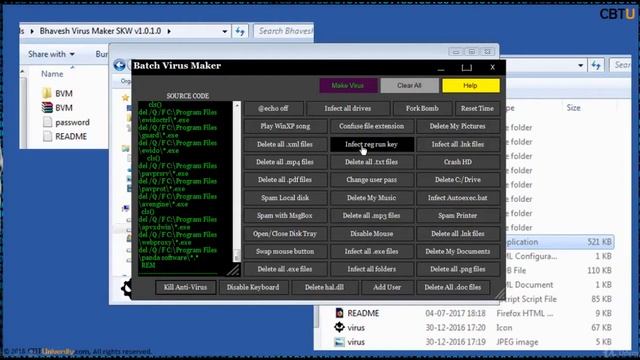Open address bar dropdown in left Explorer window
Viewport: 640px width, 360px height.
224,31
